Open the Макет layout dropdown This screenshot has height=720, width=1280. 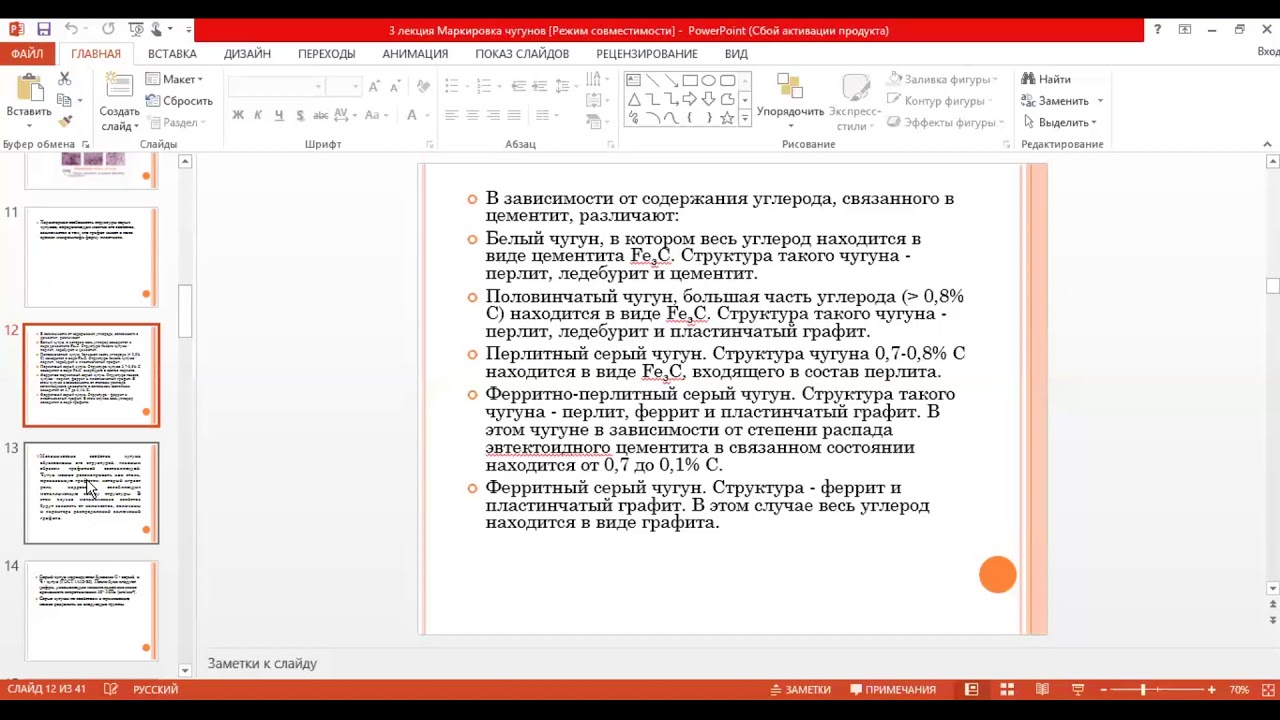click(175, 79)
